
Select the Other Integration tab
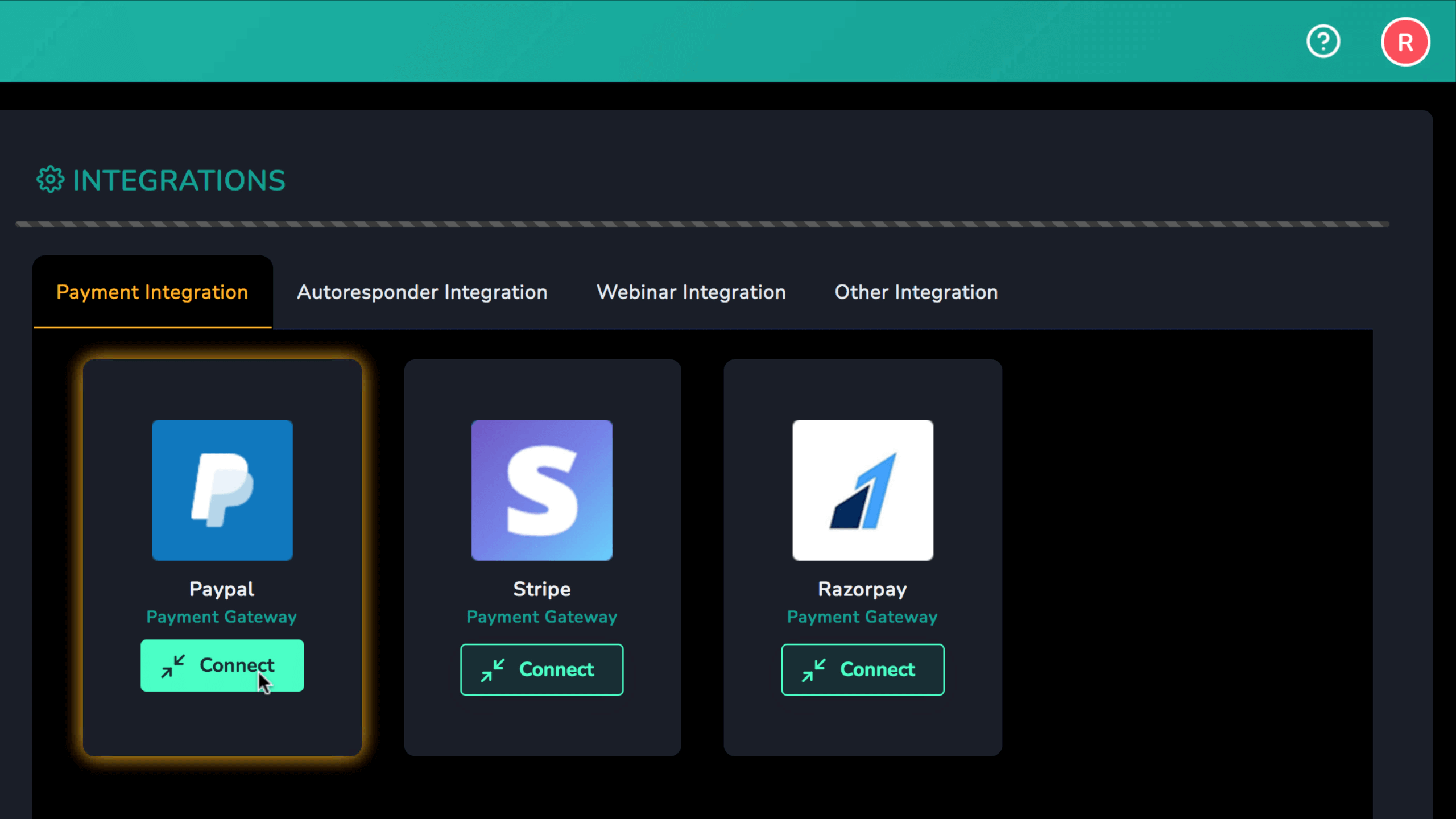pyautogui.click(x=916, y=292)
